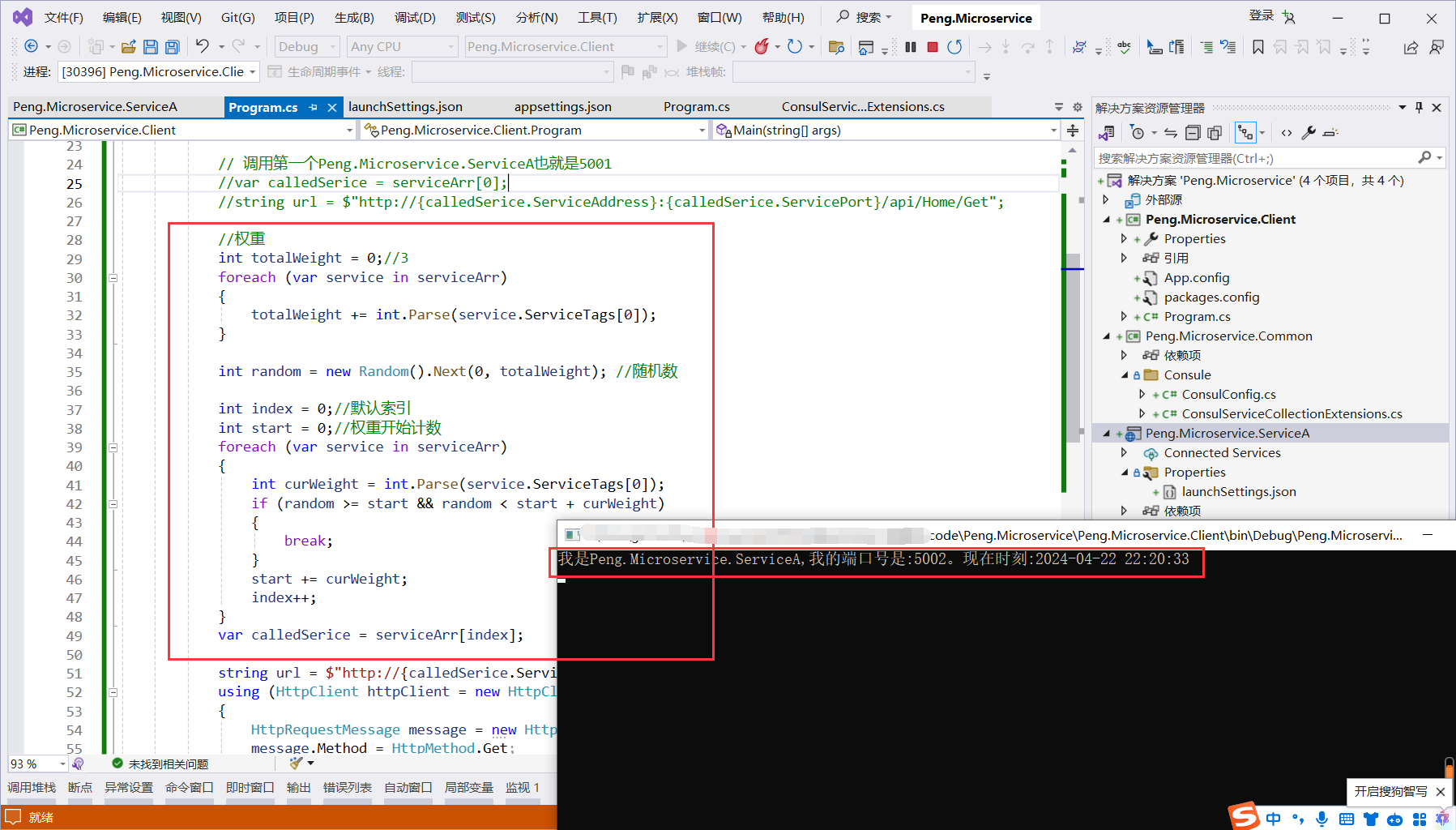Open the 文件(F) menu
This screenshot has width=1456, height=830.
64,17
